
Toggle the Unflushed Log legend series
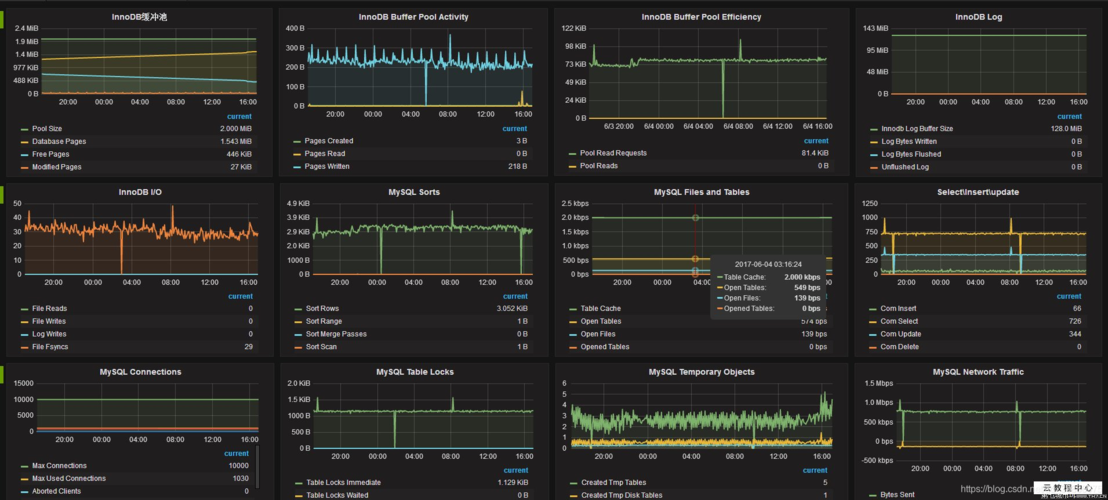[904, 167]
